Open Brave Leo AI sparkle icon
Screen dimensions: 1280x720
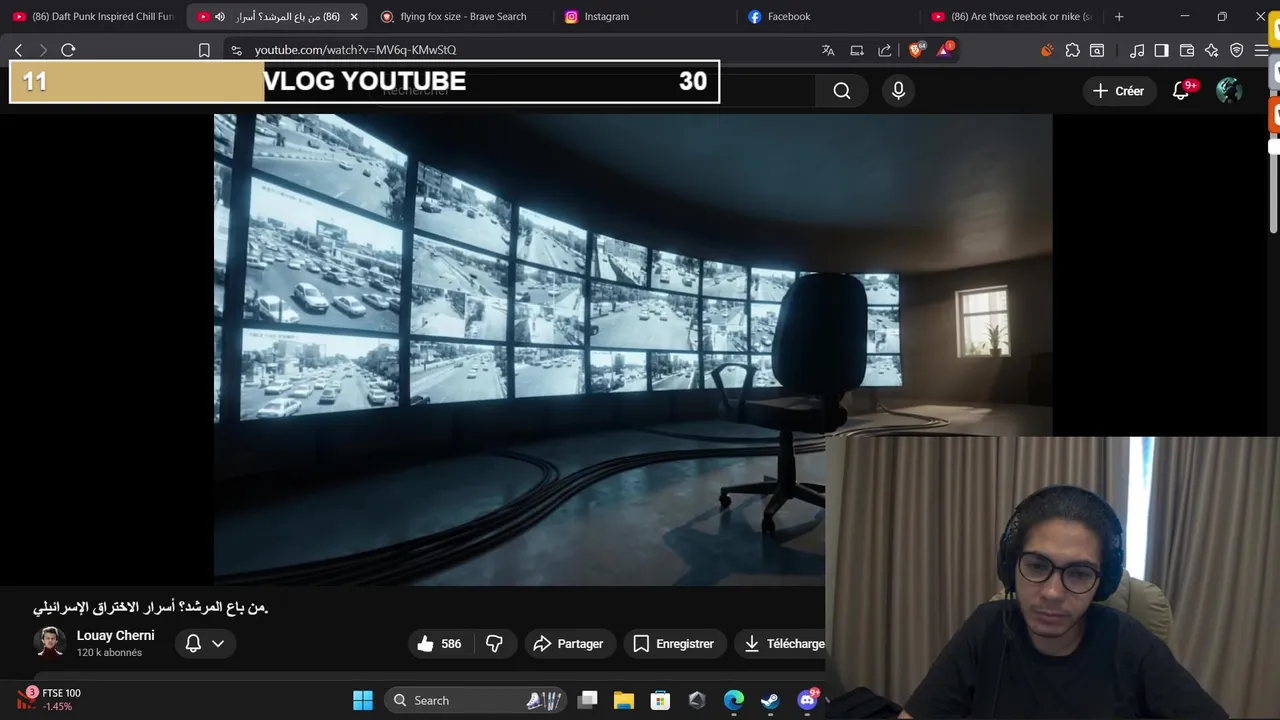1212,50
